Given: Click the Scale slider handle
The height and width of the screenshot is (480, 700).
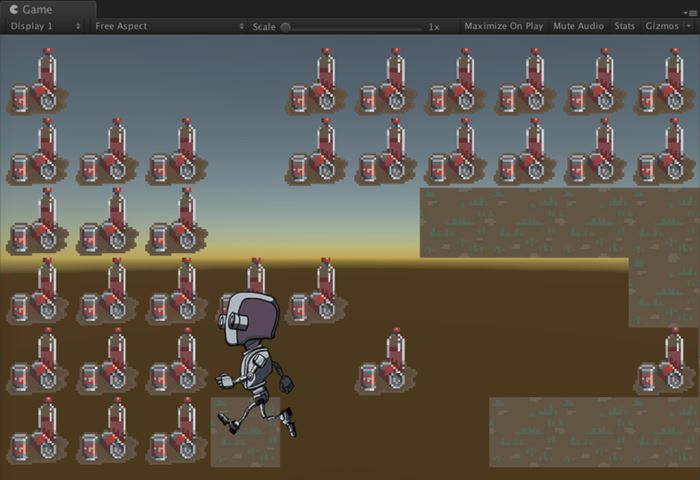Looking at the screenshot, I should point(286,27).
